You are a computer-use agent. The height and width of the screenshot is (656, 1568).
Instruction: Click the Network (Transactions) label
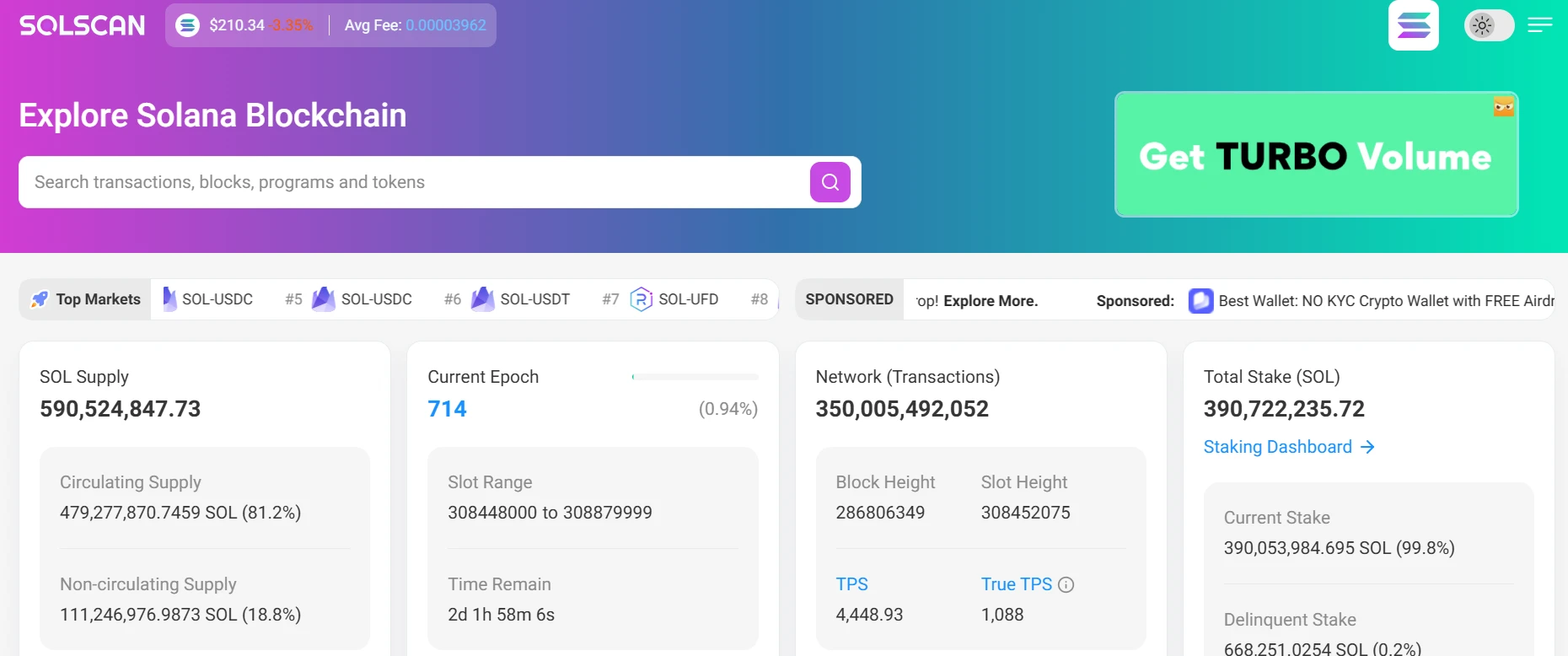click(x=908, y=377)
